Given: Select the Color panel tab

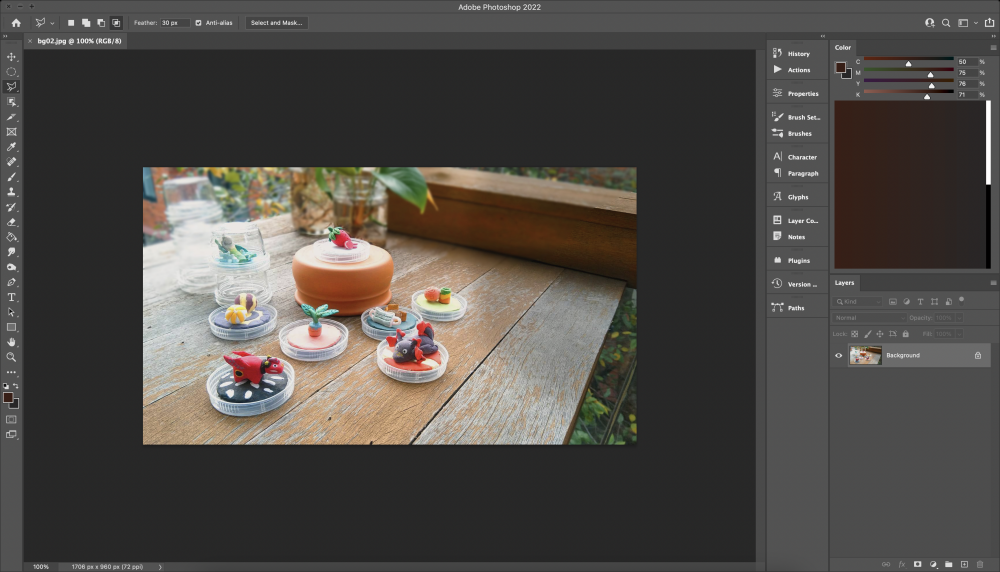Looking at the screenshot, I should pyautogui.click(x=842, y=47).
